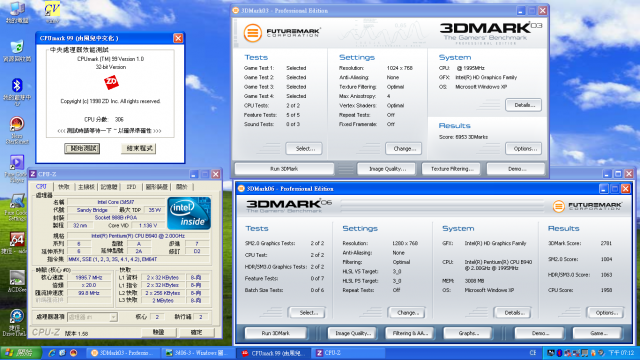Click the taskbar clock showing 07:12
The image size is (640, 360).
click(x=621, y=353)
